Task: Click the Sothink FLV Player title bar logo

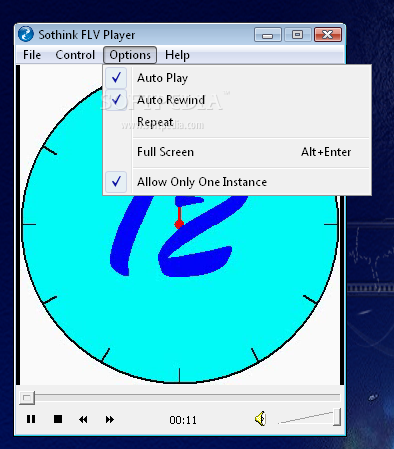Action: tap(26, 34)
